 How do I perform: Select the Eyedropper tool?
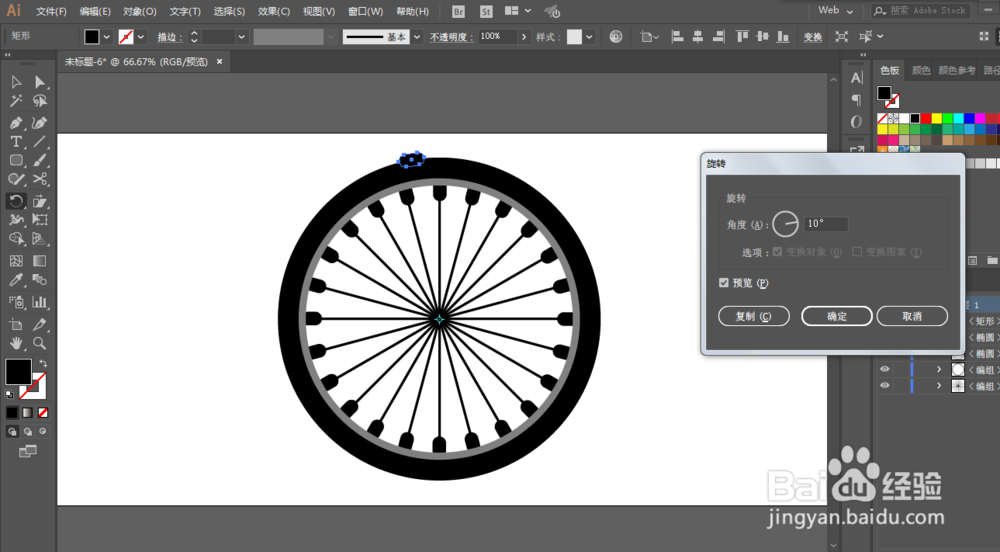16,280
